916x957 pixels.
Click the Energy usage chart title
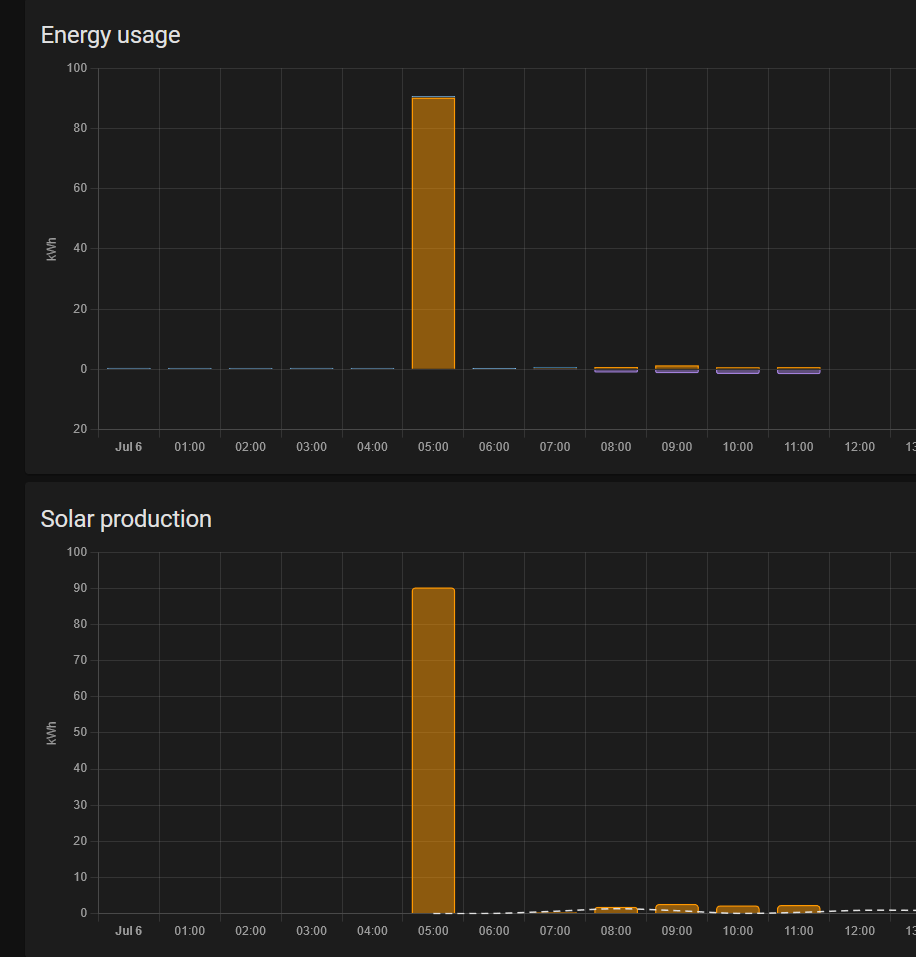pos(110,35)
